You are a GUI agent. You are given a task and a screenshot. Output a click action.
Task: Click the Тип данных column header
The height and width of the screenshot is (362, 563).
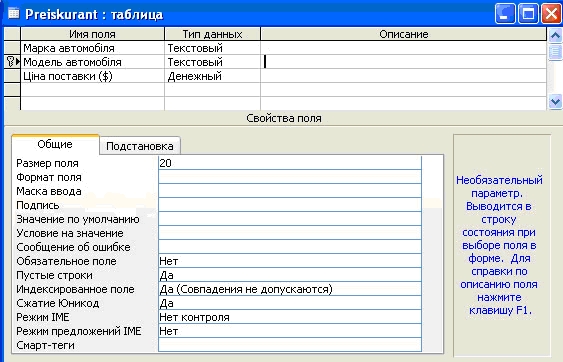pyautogui.click(x=212, y=34)
